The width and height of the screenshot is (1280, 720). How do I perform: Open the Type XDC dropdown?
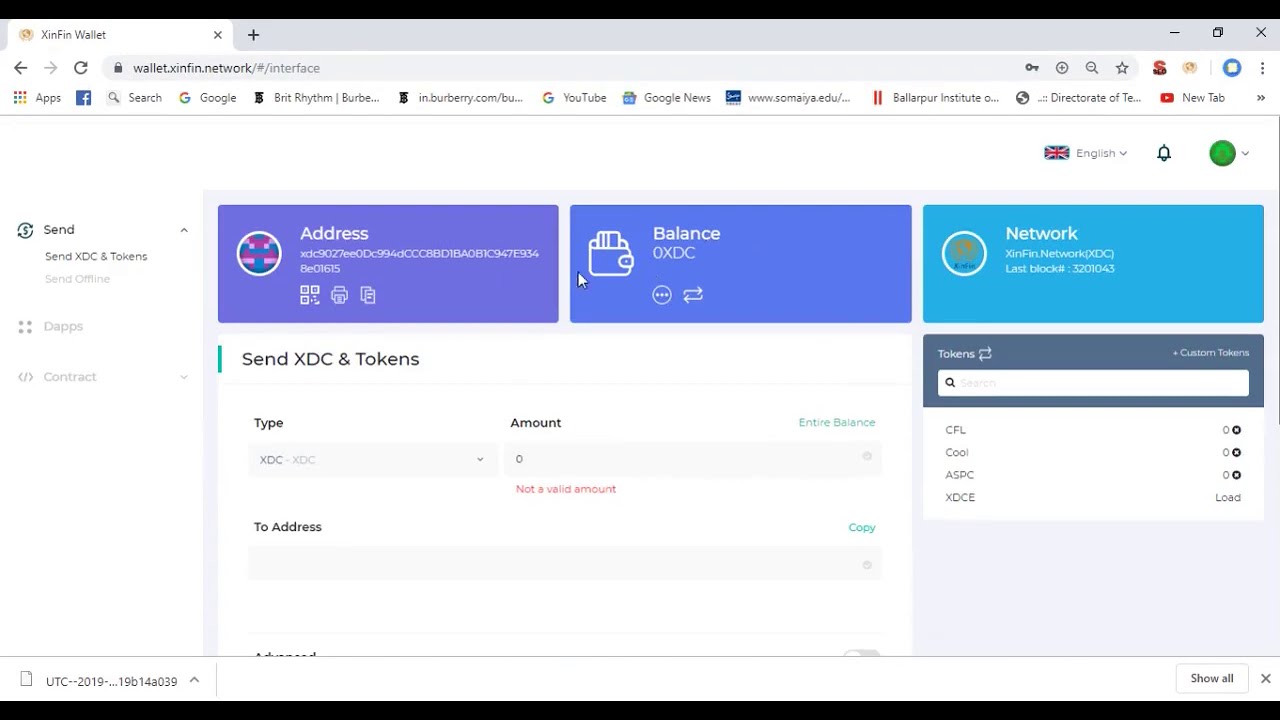point(371,460)
